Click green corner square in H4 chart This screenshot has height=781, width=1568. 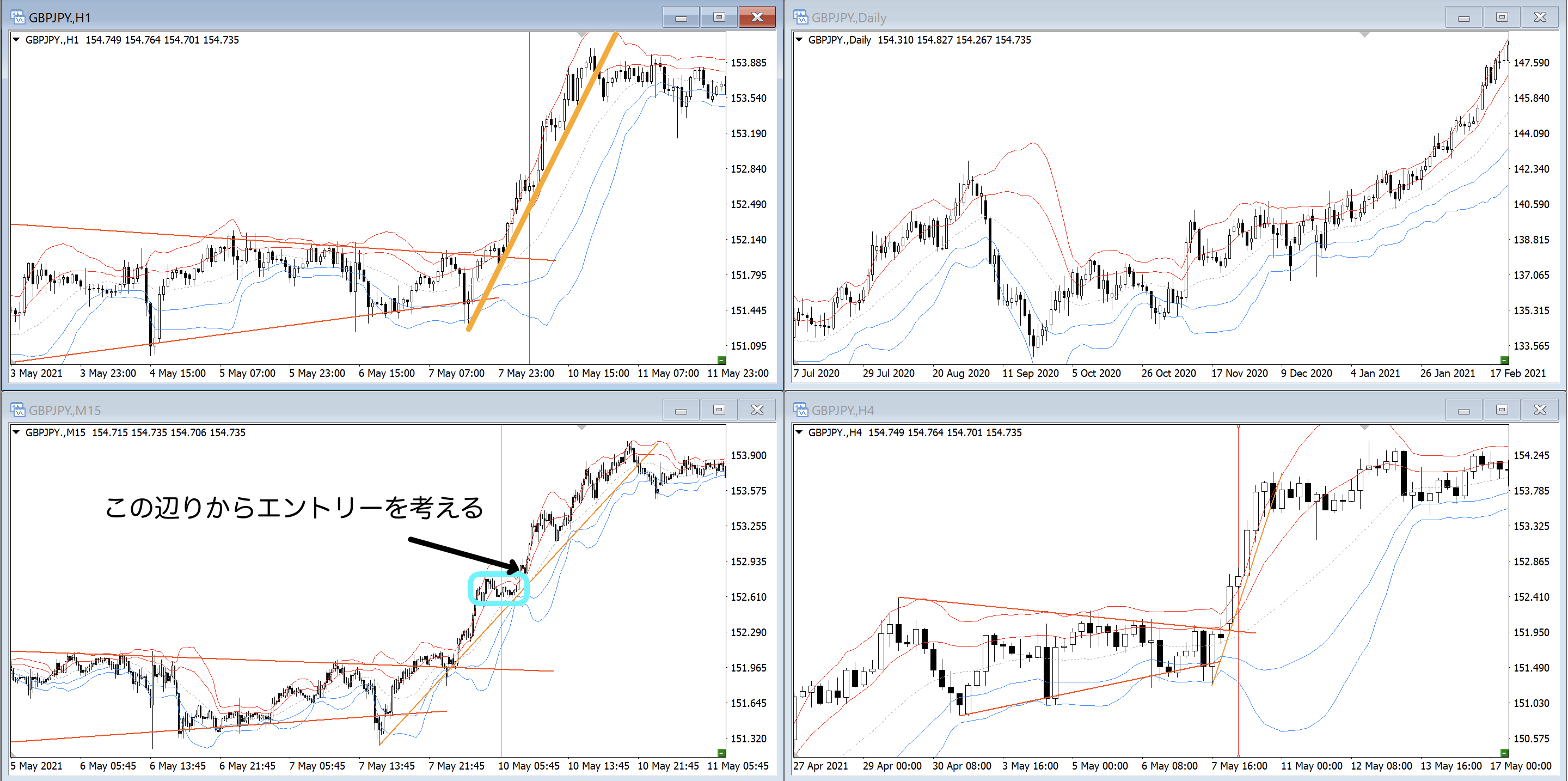(1504, 752)
